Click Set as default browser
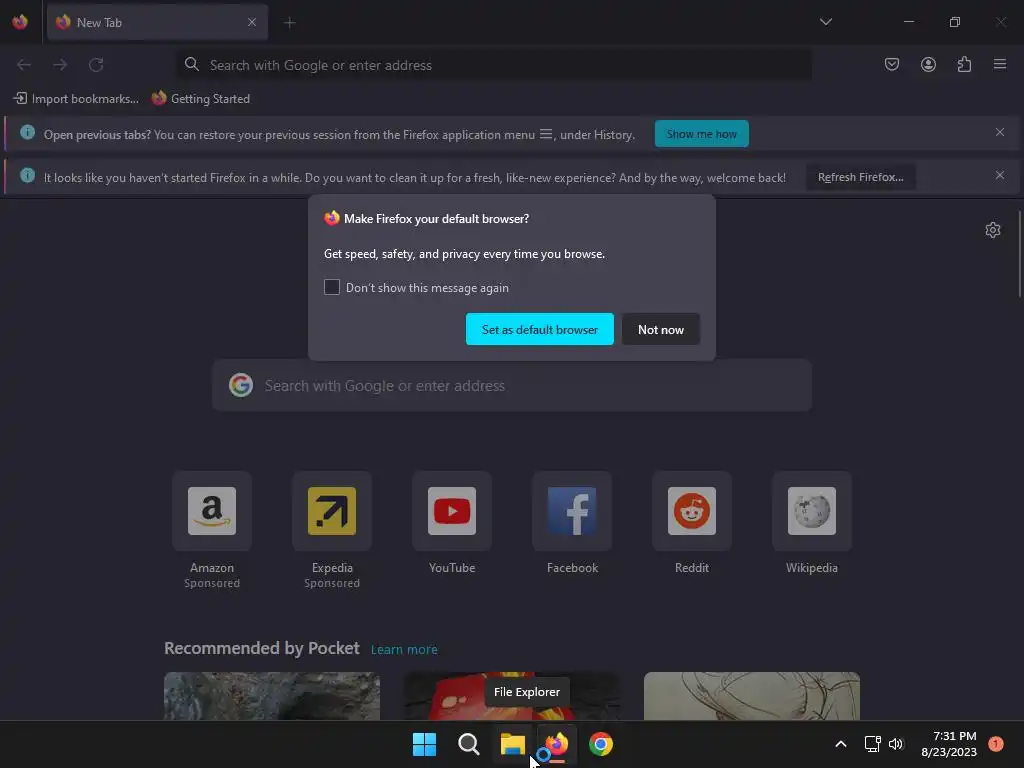Screen dimensions: 1024x768 click(539, 329)
